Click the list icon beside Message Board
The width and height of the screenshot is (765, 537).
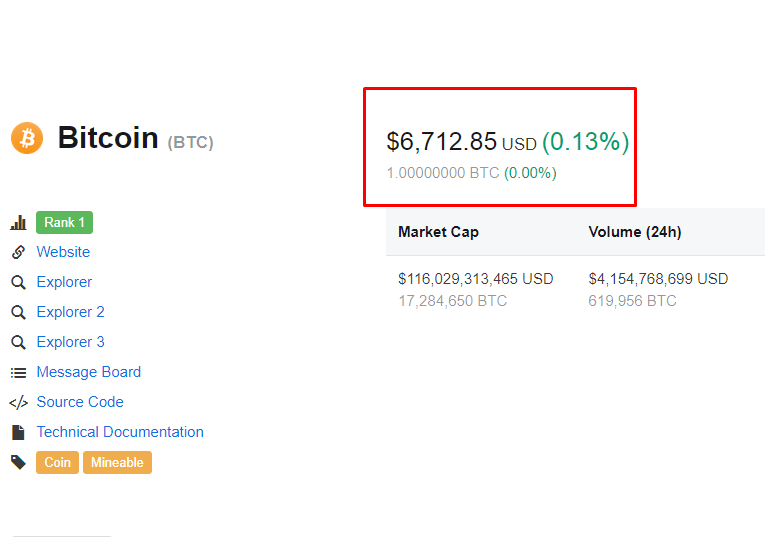click(18, 372)
